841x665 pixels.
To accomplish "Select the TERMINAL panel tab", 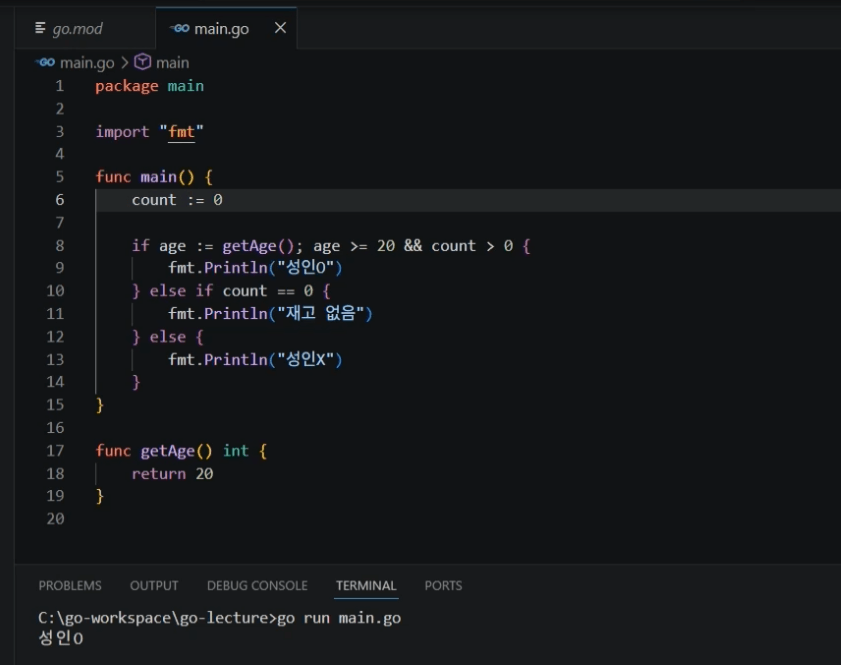I will (x=366, y=586).
